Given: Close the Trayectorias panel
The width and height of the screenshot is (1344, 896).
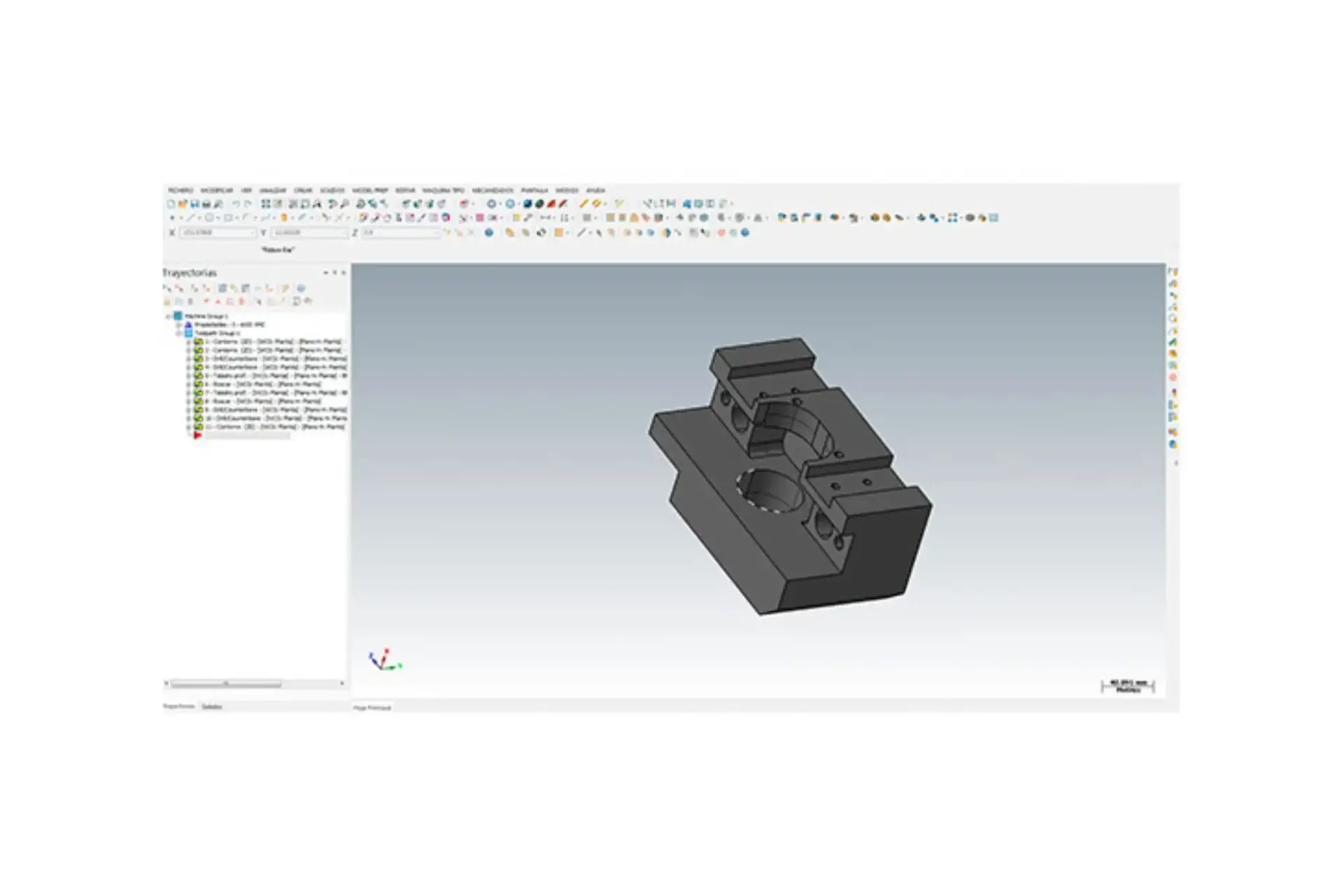Looking at the screenshot, I should point(344,272).
